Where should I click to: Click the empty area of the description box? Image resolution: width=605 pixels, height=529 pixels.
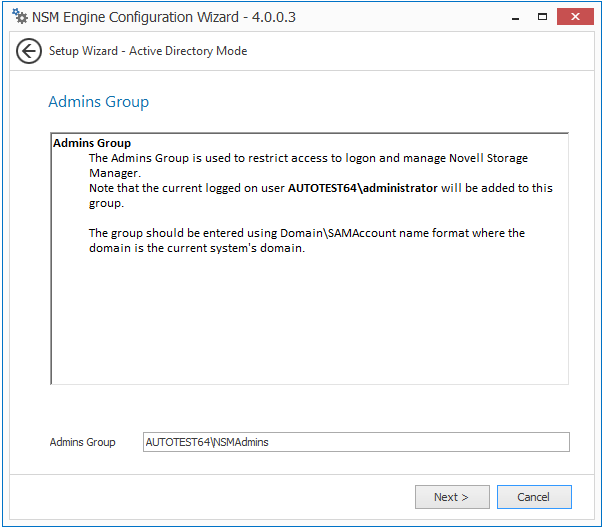pos(308,320)
